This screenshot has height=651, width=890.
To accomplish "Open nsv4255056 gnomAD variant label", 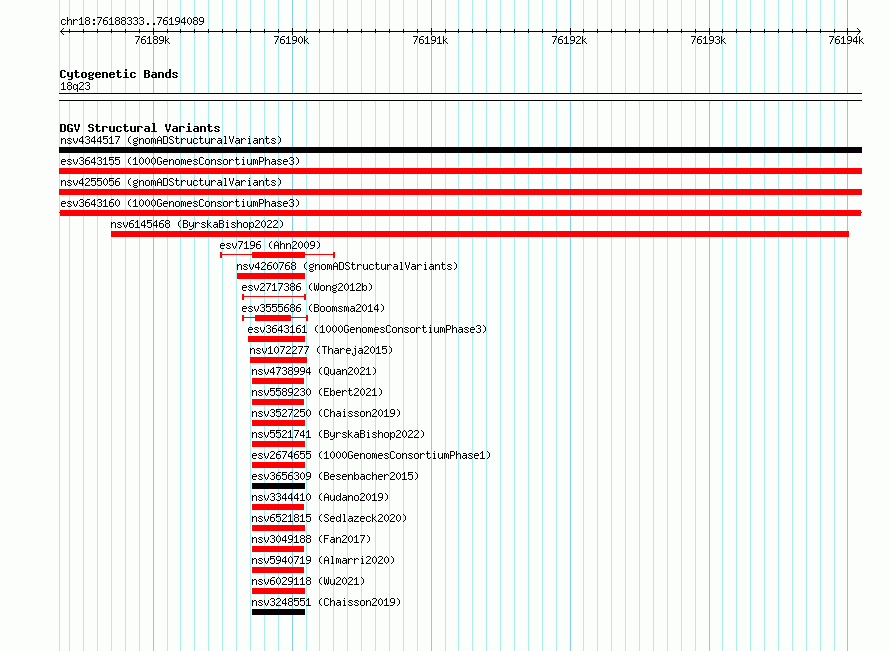I will click(x=171, y=182).
